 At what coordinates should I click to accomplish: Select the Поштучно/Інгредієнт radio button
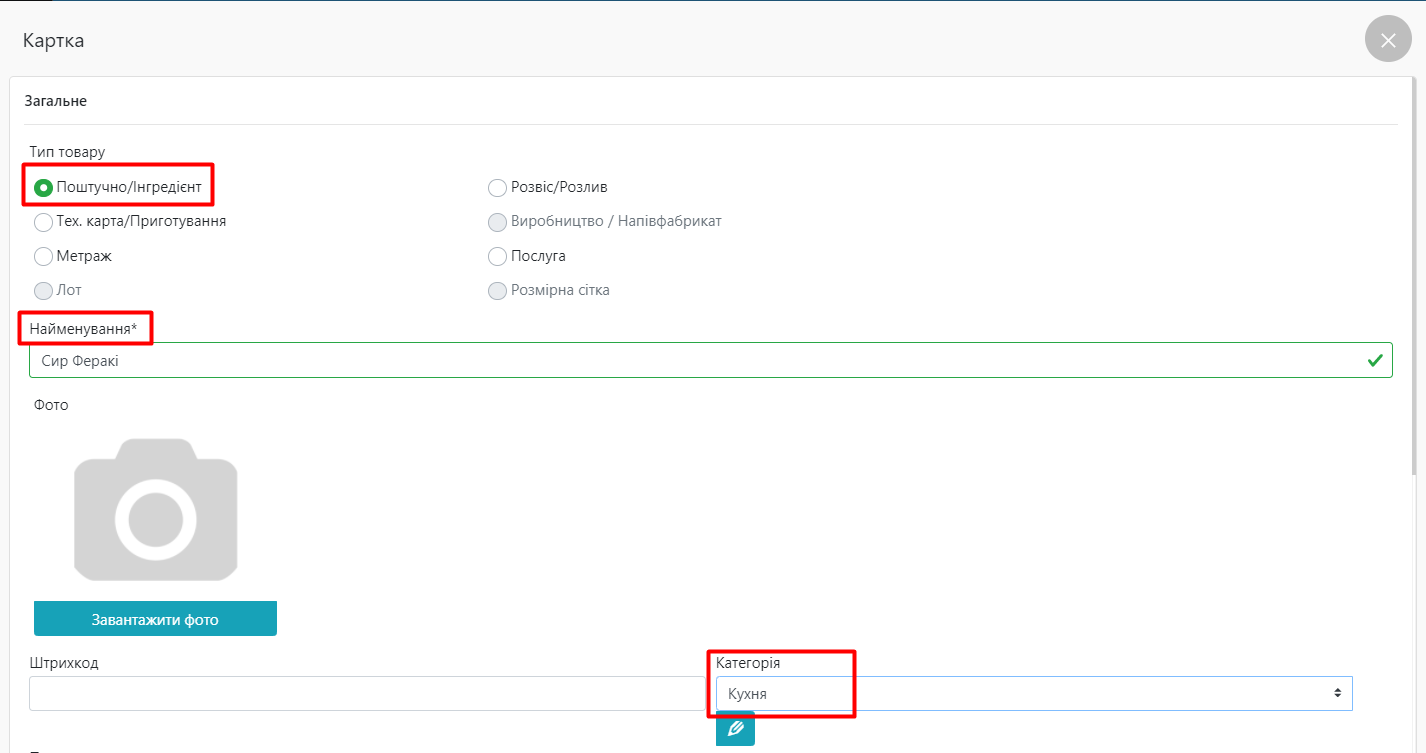pos(44,188)
